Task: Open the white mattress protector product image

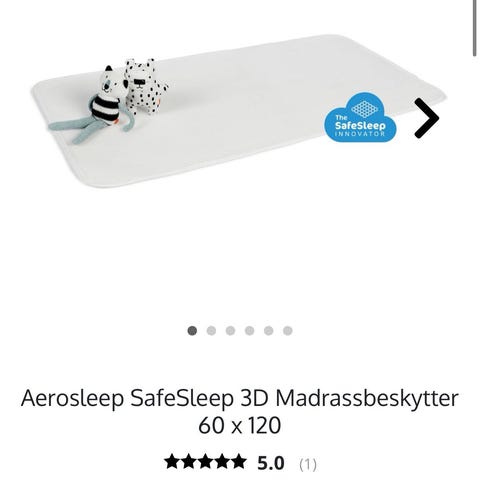Action: tap(239, 111)
